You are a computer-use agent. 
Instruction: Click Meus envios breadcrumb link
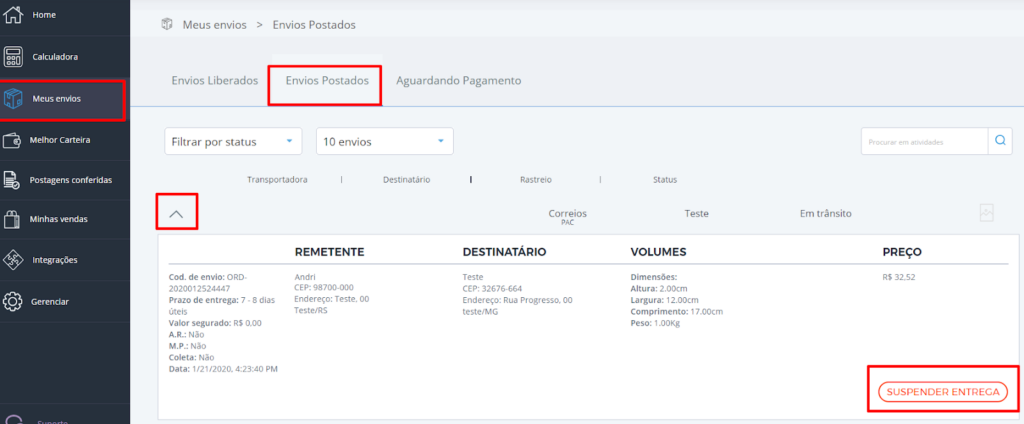coord(214,25)
